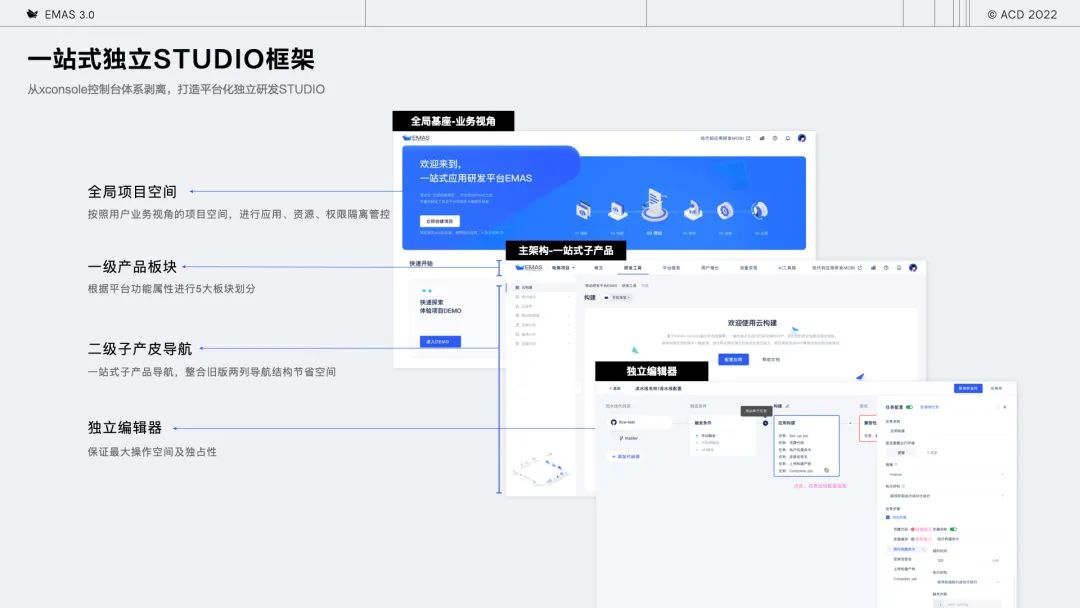Toggle the green switch in task steps row
Viewport: 1080px width, 608px height.
[953, 530]
